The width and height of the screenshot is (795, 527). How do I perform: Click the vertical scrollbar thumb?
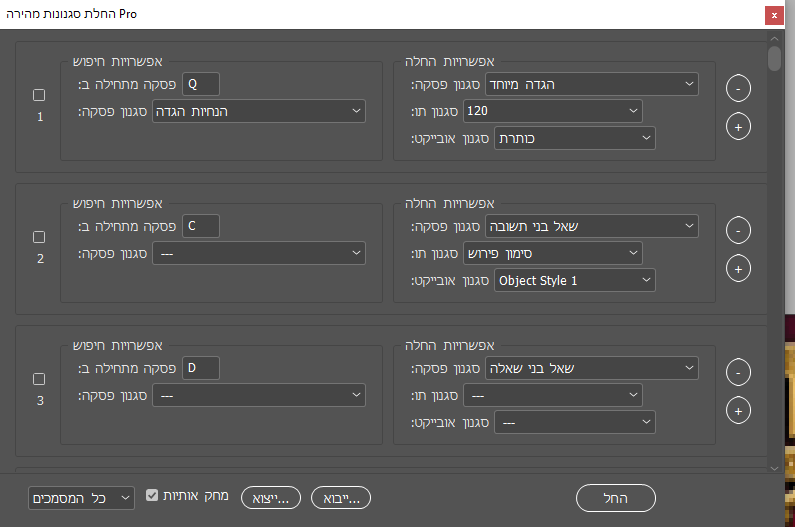774,58
